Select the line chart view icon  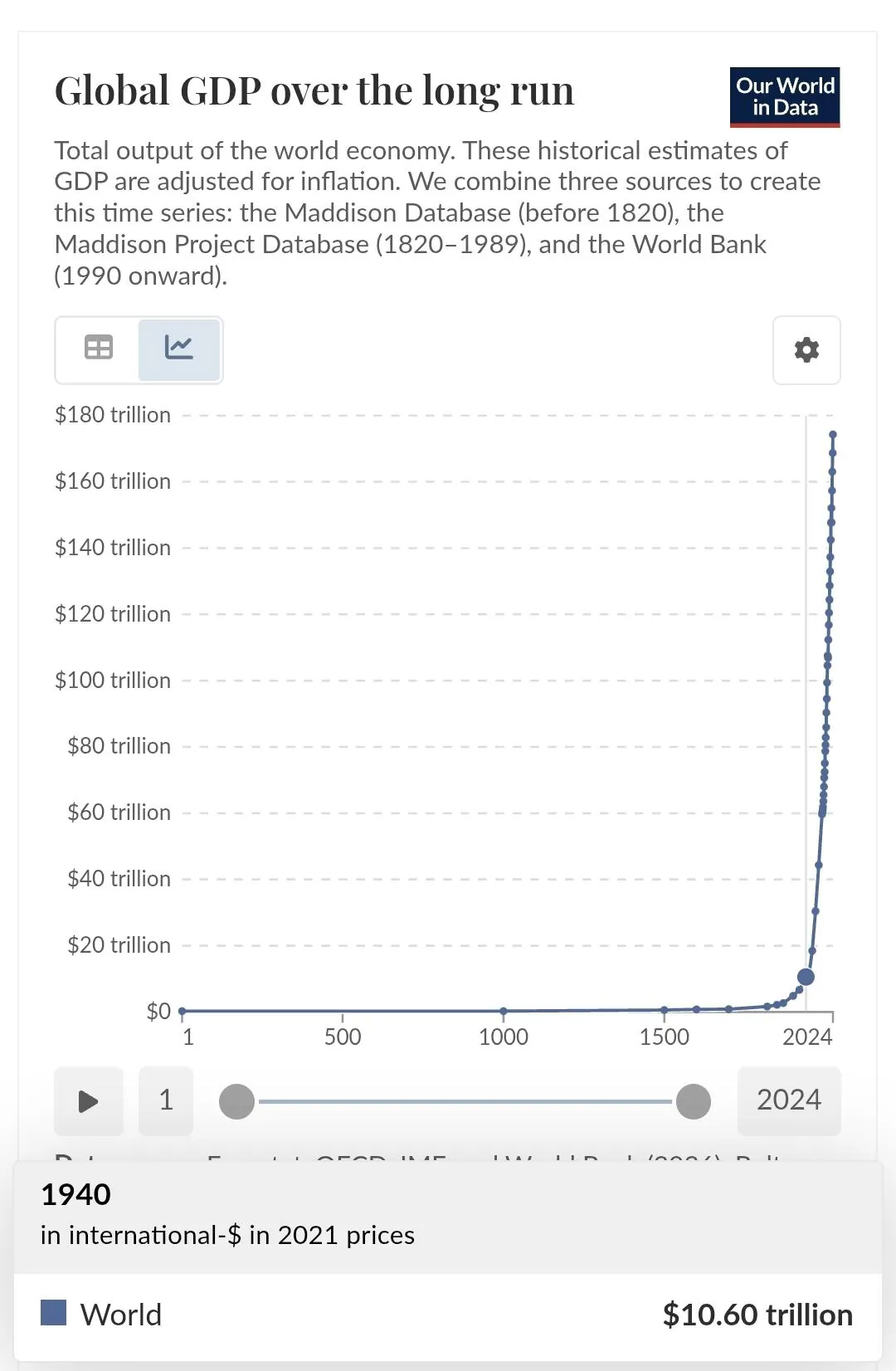(179, 348)
